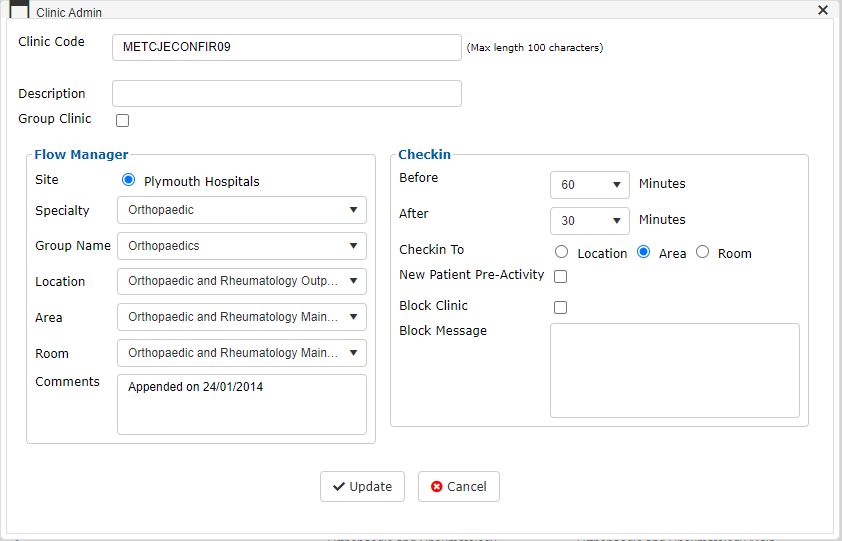Open the Location dropdown list
Image resolution: width=842 pixels, height=541 pixels.
(242, 282)
